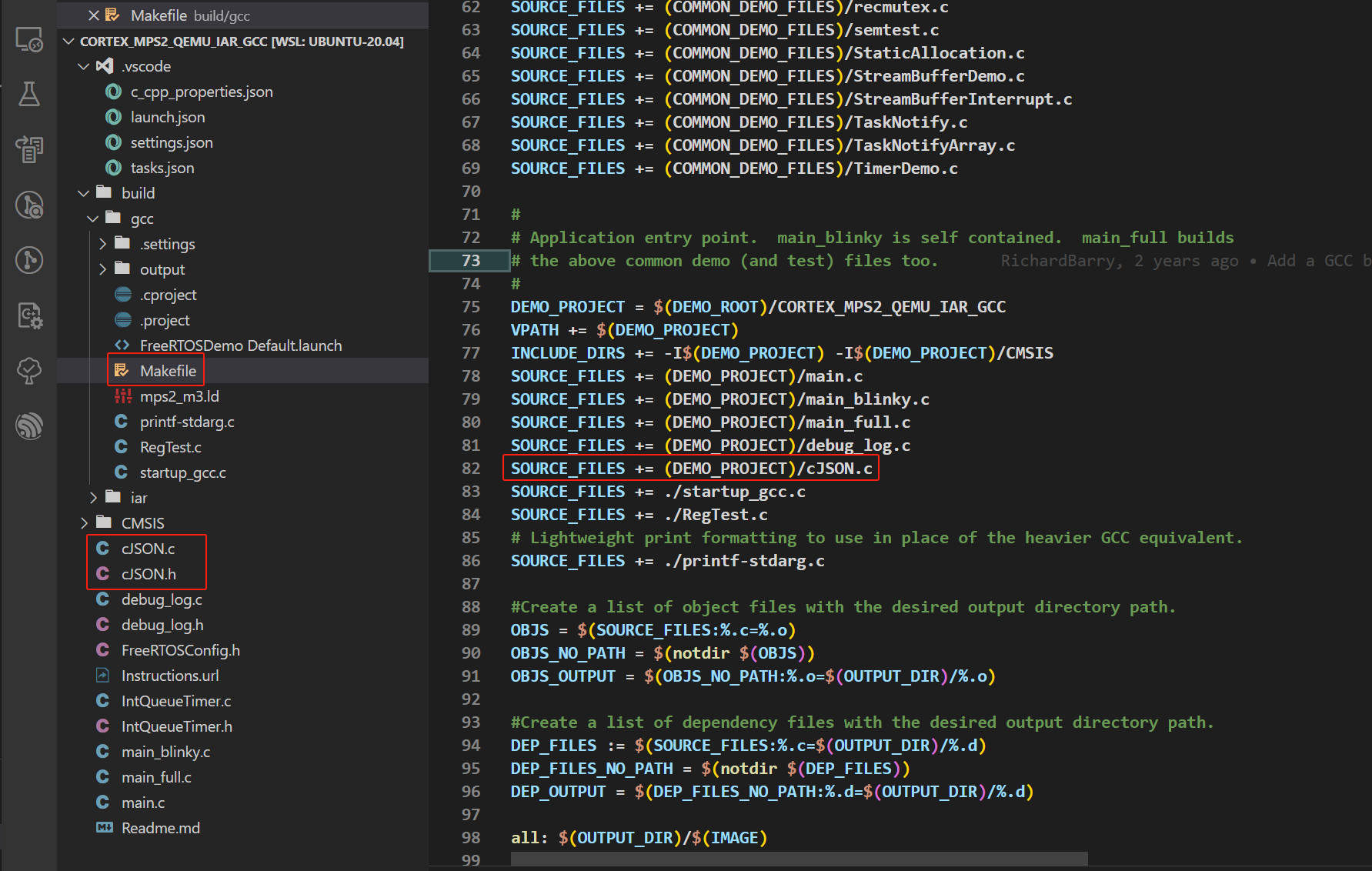Click the mps2_m3.ld linker file icon

pyautogui.click(x=123, y=396)
